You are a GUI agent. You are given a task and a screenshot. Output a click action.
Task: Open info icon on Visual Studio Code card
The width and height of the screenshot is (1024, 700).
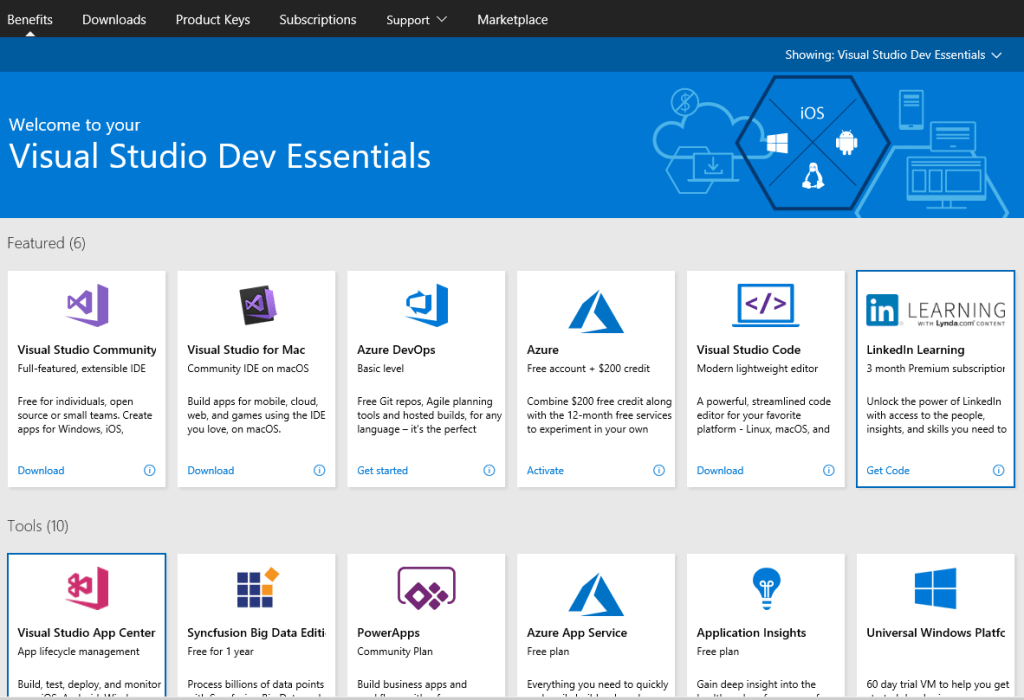tap(829, 470)
